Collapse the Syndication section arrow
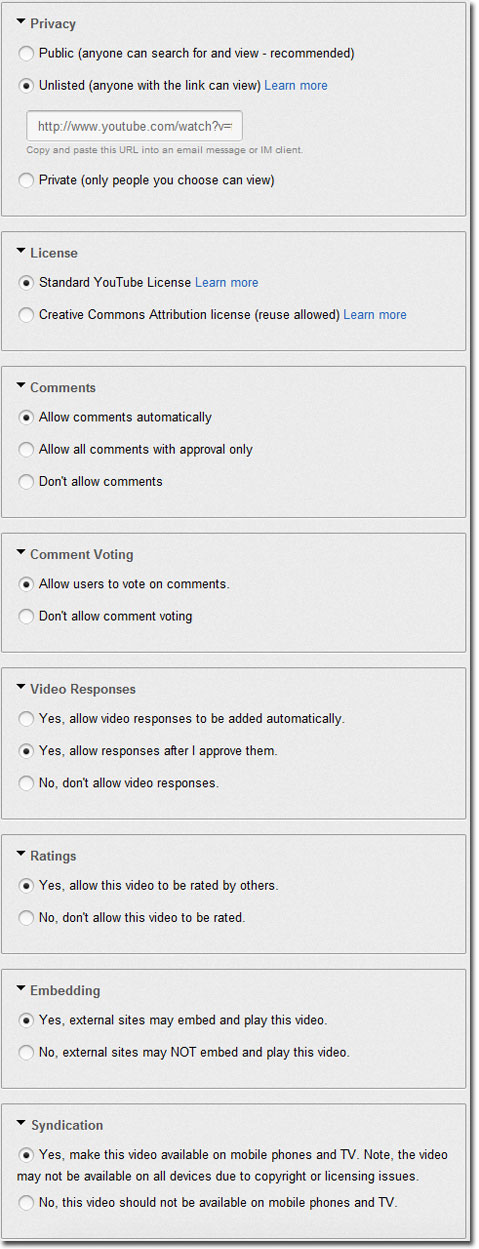This screenshot has width=479, height=1249. 21,1122
